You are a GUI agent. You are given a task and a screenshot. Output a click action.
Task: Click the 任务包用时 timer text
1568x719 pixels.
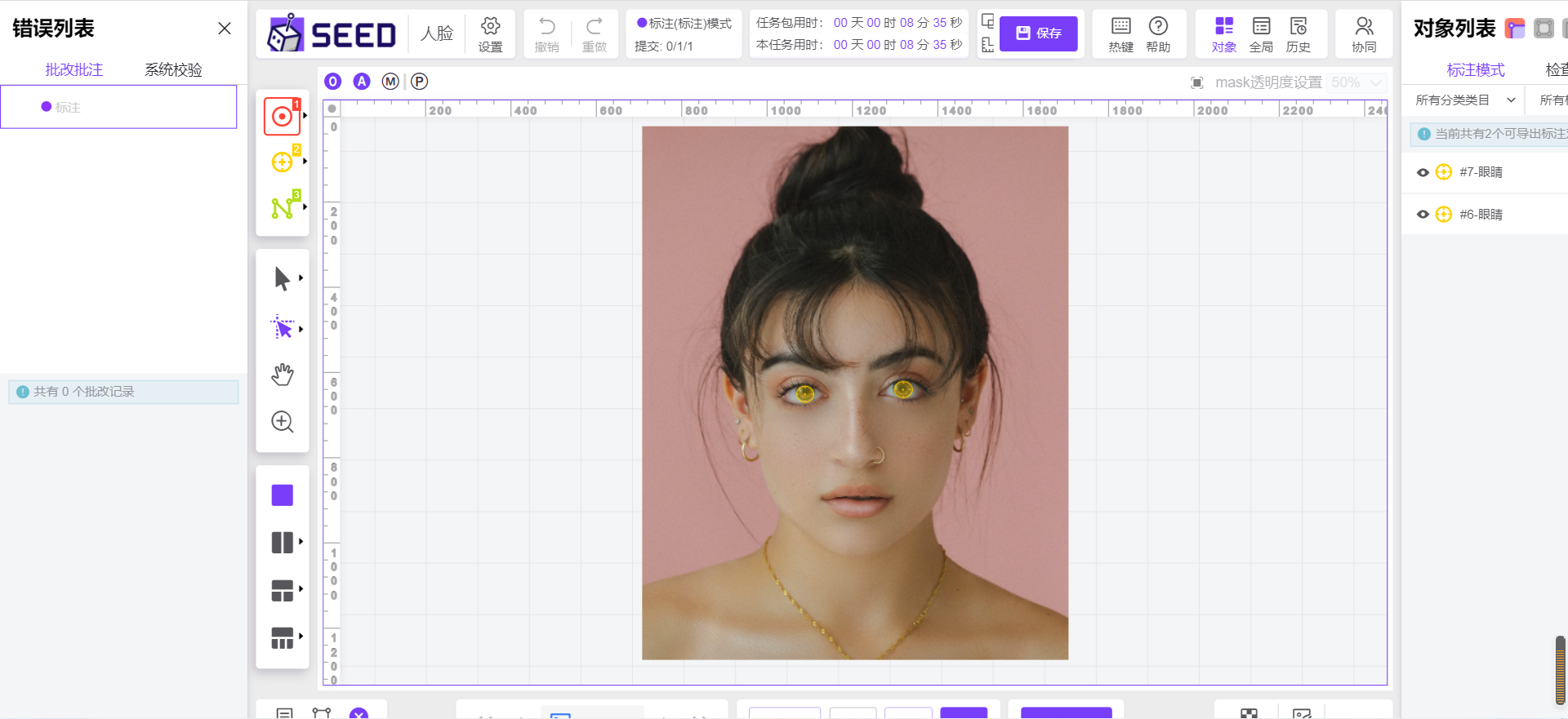pyautogui.click(x=859, y=23)
